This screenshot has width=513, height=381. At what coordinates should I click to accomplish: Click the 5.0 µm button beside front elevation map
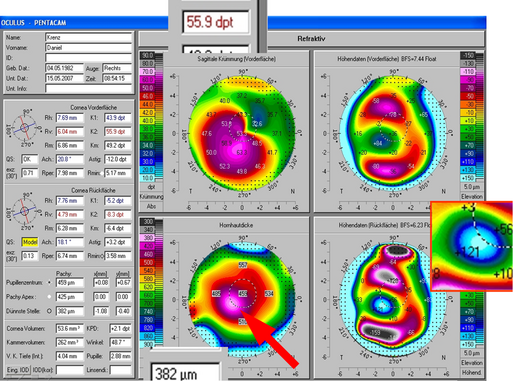point(472,187)
